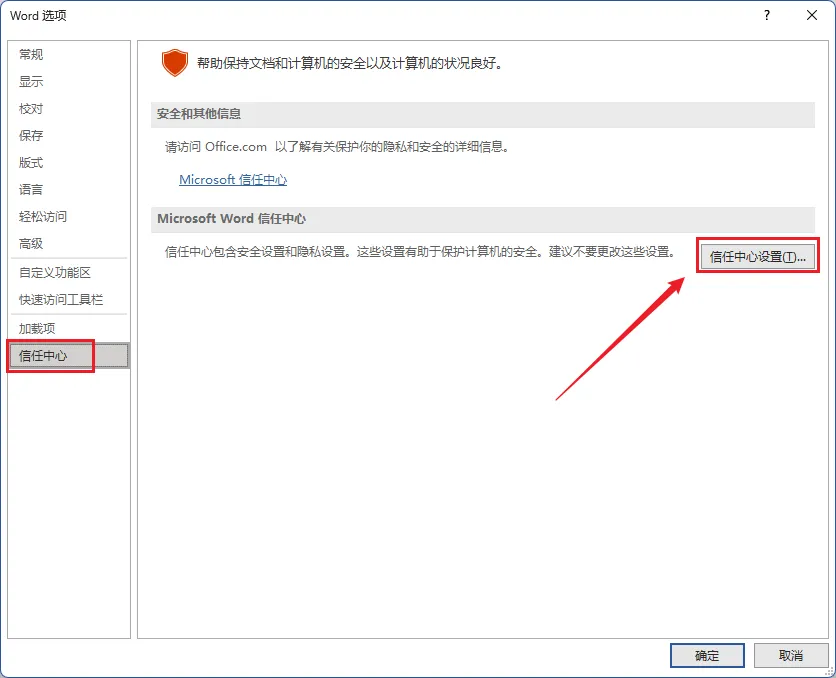The height and width of the screenshot is (678, 836).
Task: Close the Word 选项 dialog
Action: 811,15
